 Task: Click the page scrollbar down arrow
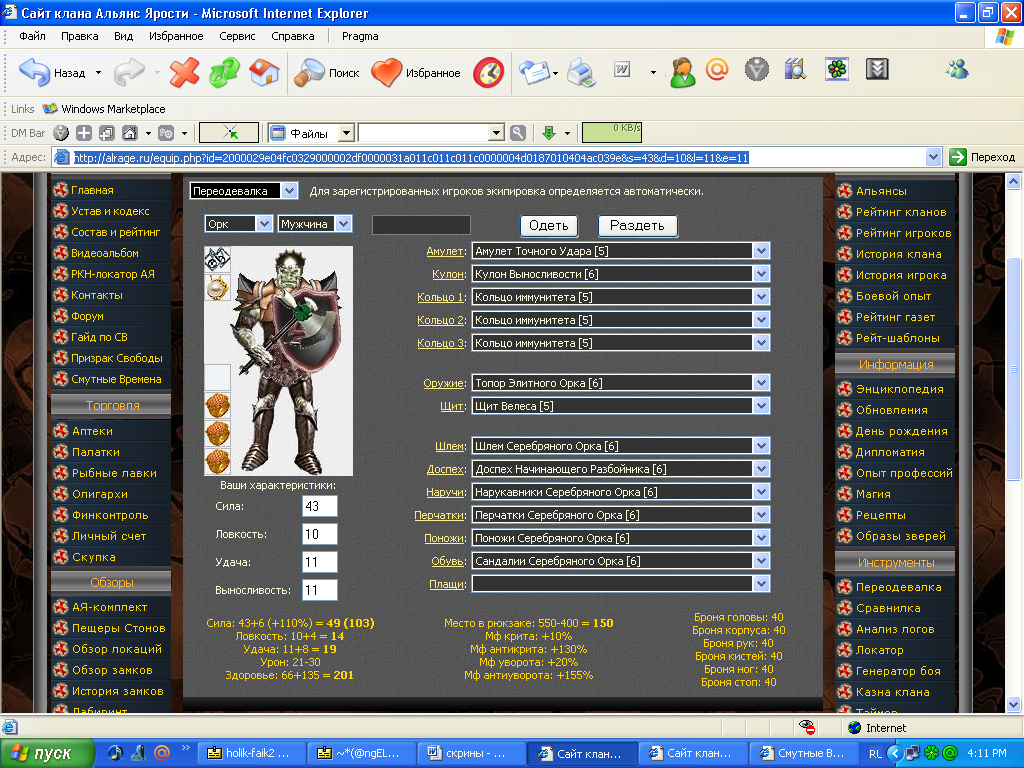click(x=1013, y=705)
